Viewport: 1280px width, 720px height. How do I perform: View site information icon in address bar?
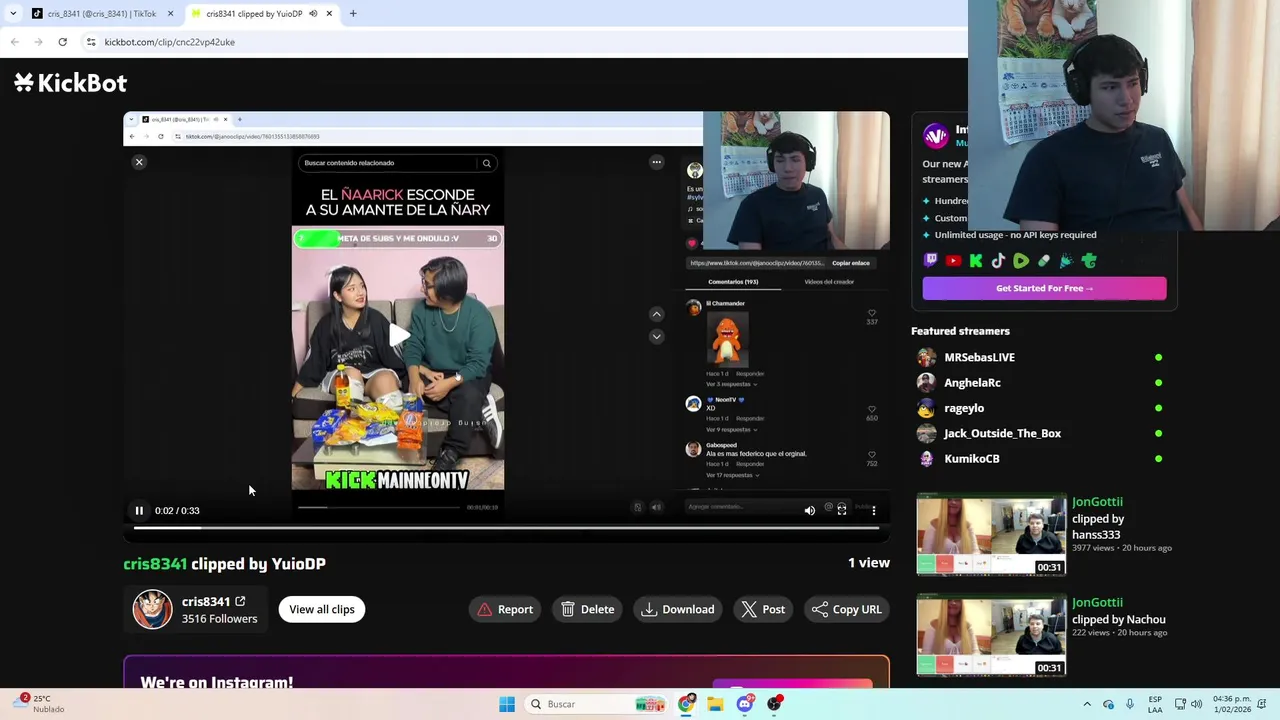pos(91,42)
